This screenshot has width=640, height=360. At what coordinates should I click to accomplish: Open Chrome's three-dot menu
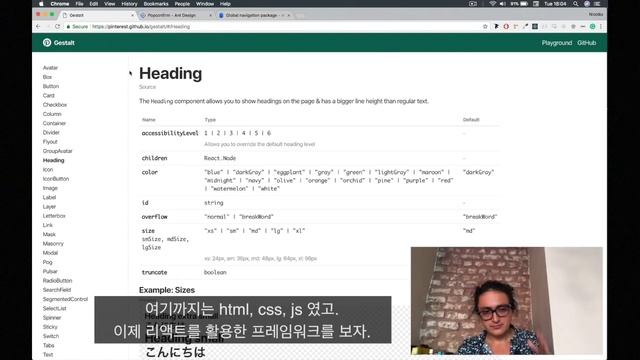pos(600,27)
